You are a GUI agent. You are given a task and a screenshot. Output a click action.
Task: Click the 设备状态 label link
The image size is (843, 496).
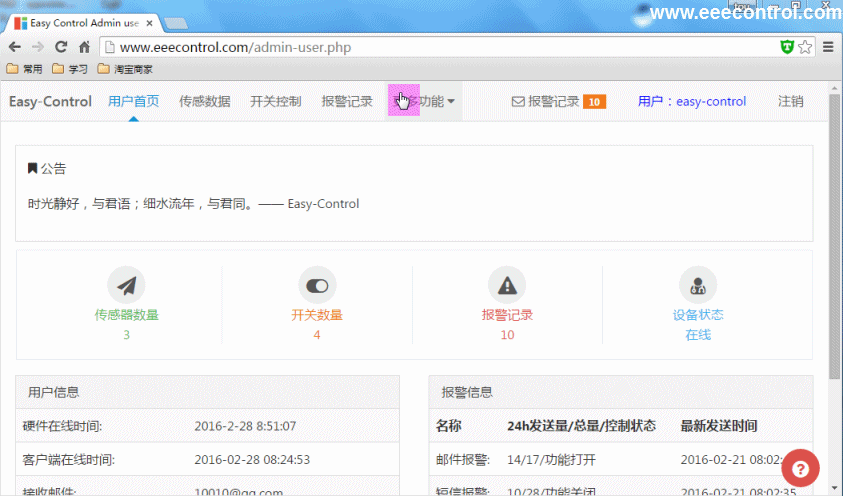pos(698,315)
